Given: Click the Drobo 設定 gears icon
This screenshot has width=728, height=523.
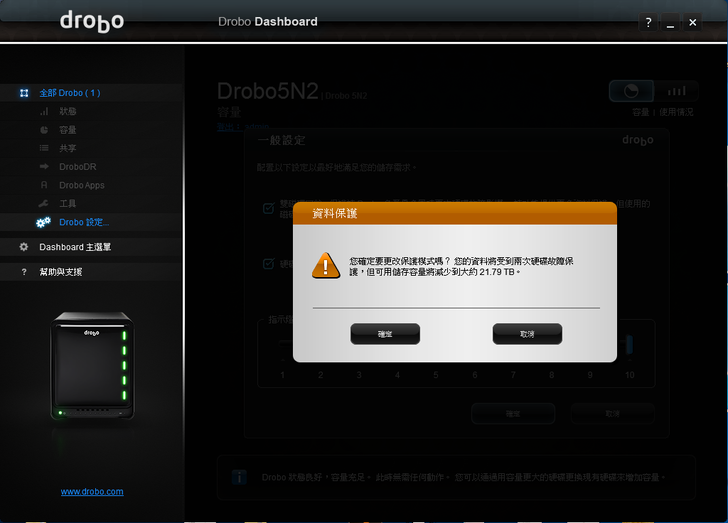Looking at the screenshot, I should click(43, 222).
